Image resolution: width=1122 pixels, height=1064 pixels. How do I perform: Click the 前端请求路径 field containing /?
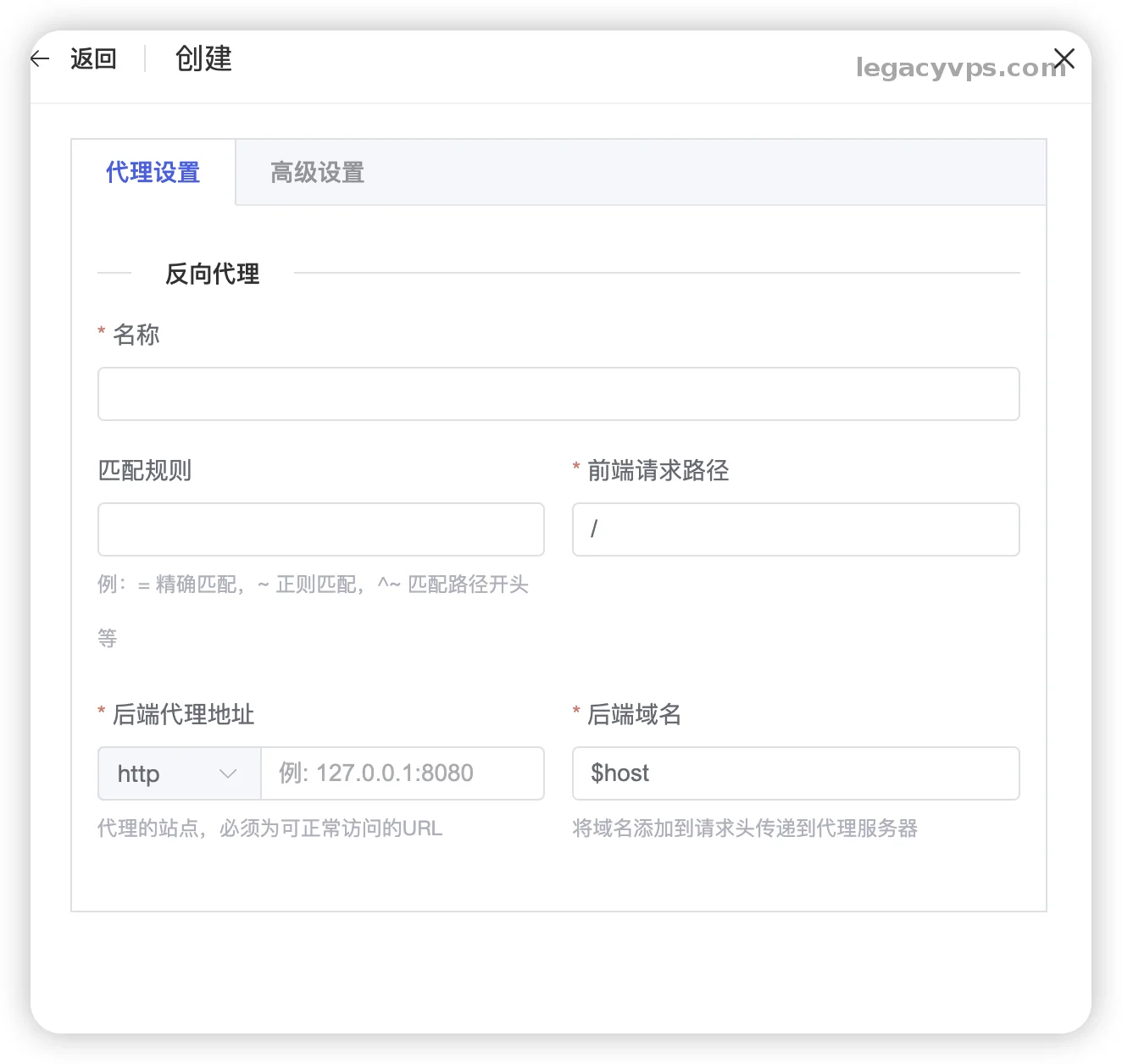795,529
